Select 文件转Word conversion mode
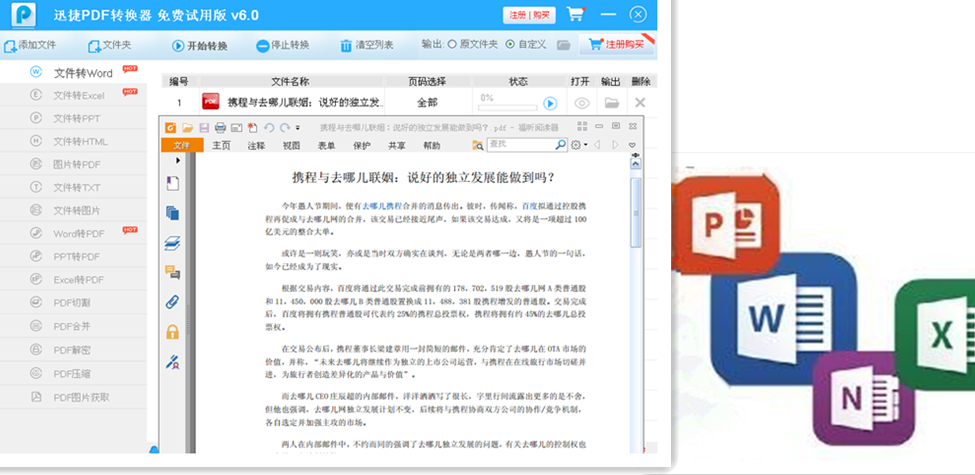975x475 pixels. click(73, 73)
